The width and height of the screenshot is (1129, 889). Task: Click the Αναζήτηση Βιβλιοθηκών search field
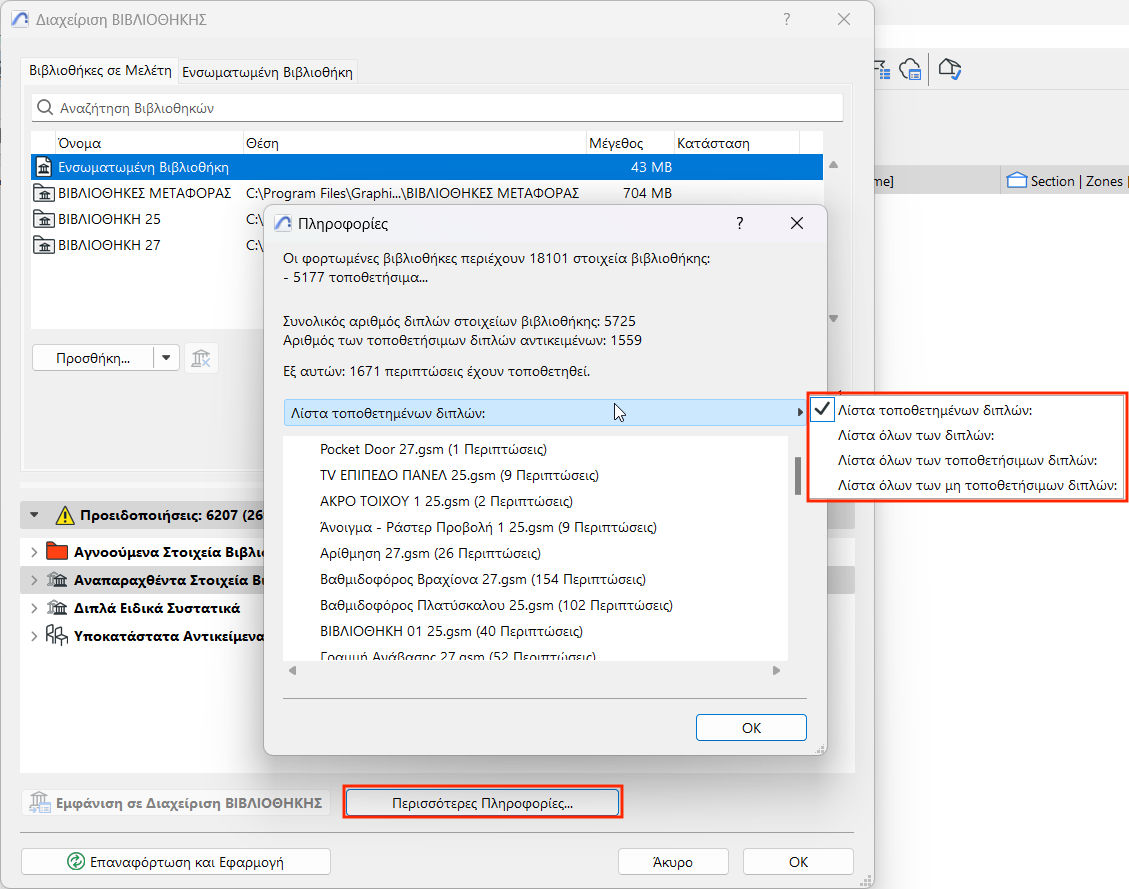(437, 108)
